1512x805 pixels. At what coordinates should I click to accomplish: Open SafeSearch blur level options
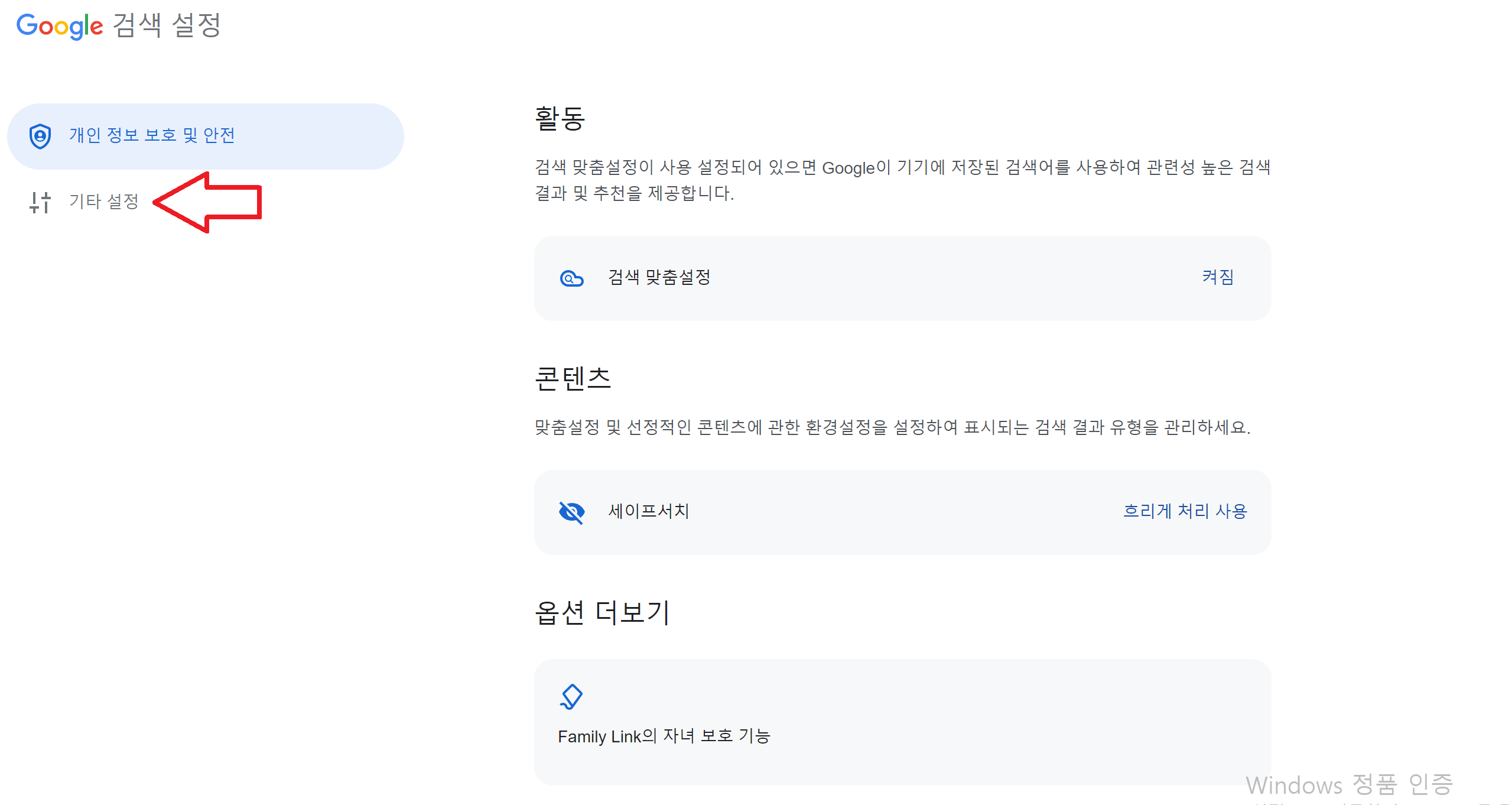point(1185,512)
